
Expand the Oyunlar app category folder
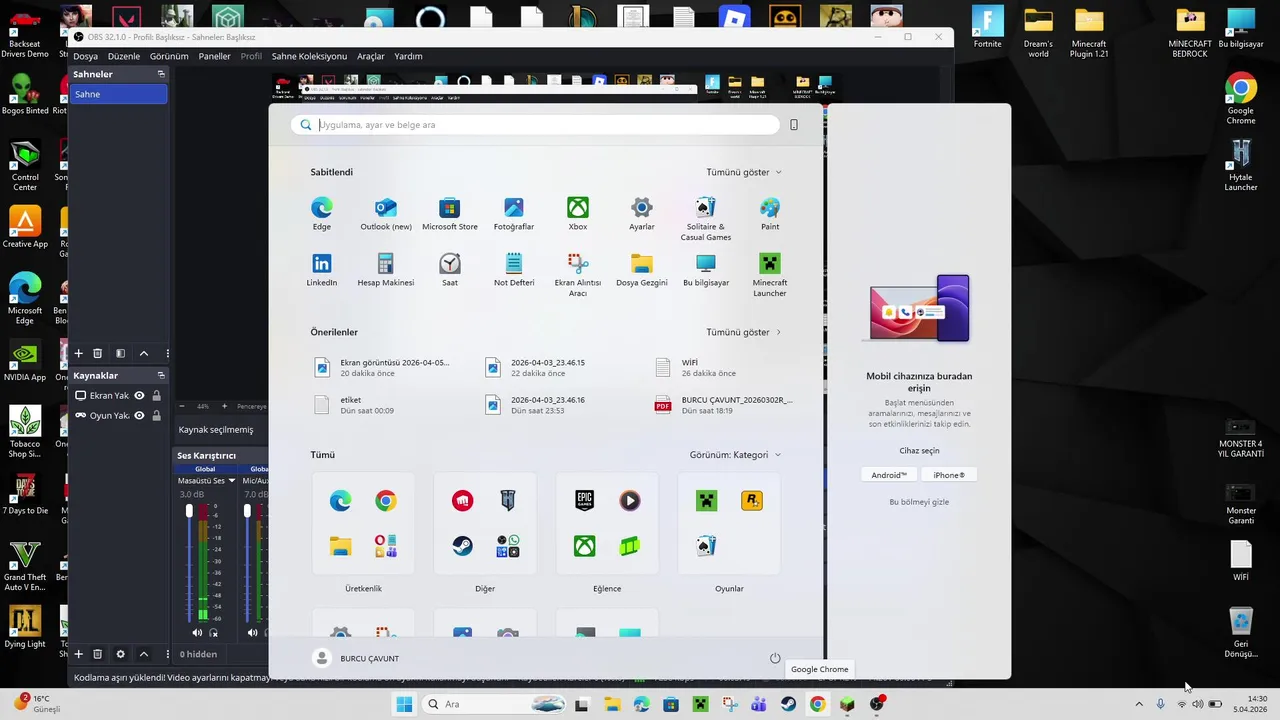(729, 525)
